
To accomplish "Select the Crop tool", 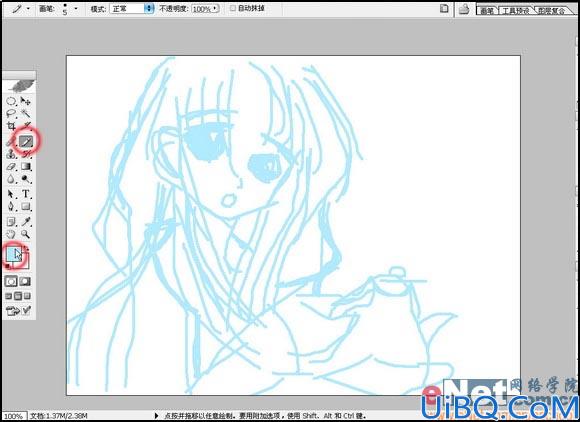I will coord(11,125).
